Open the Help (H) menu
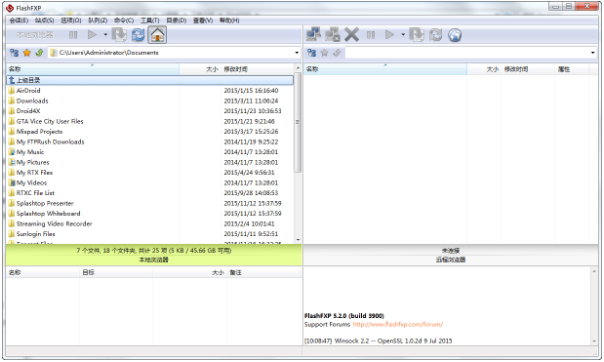This screenshot has width=604, height=362. click(229, 20)
